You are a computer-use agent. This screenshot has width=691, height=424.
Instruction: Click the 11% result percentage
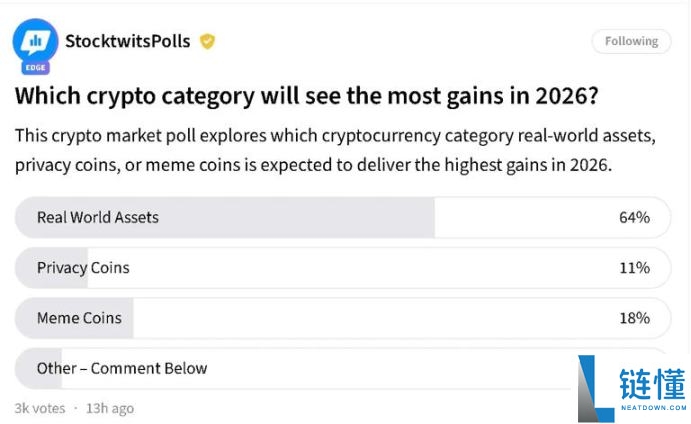point(634,268)
